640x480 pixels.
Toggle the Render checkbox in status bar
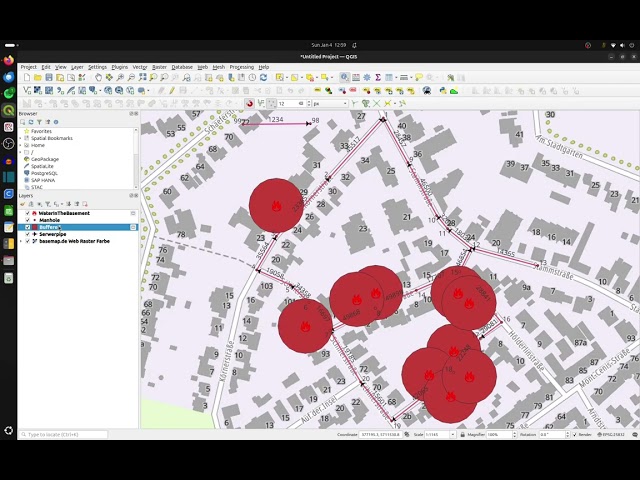tap(575, 435)
